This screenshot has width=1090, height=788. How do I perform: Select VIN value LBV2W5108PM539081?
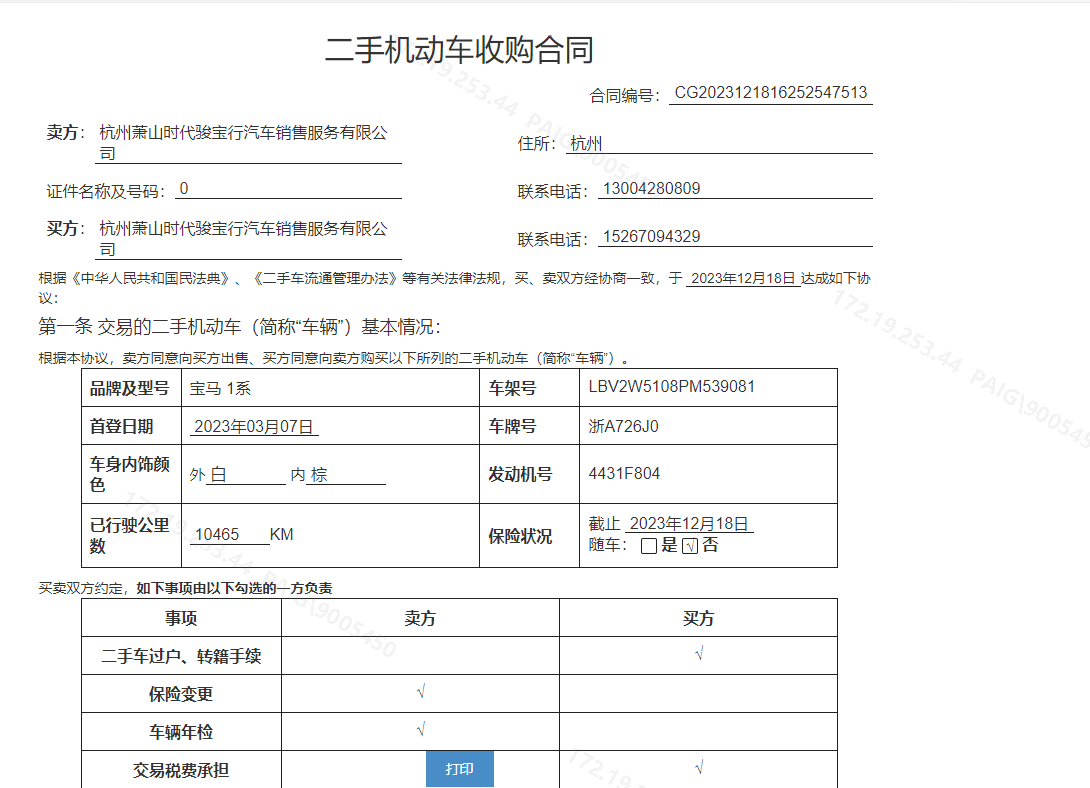pos(672,386)
